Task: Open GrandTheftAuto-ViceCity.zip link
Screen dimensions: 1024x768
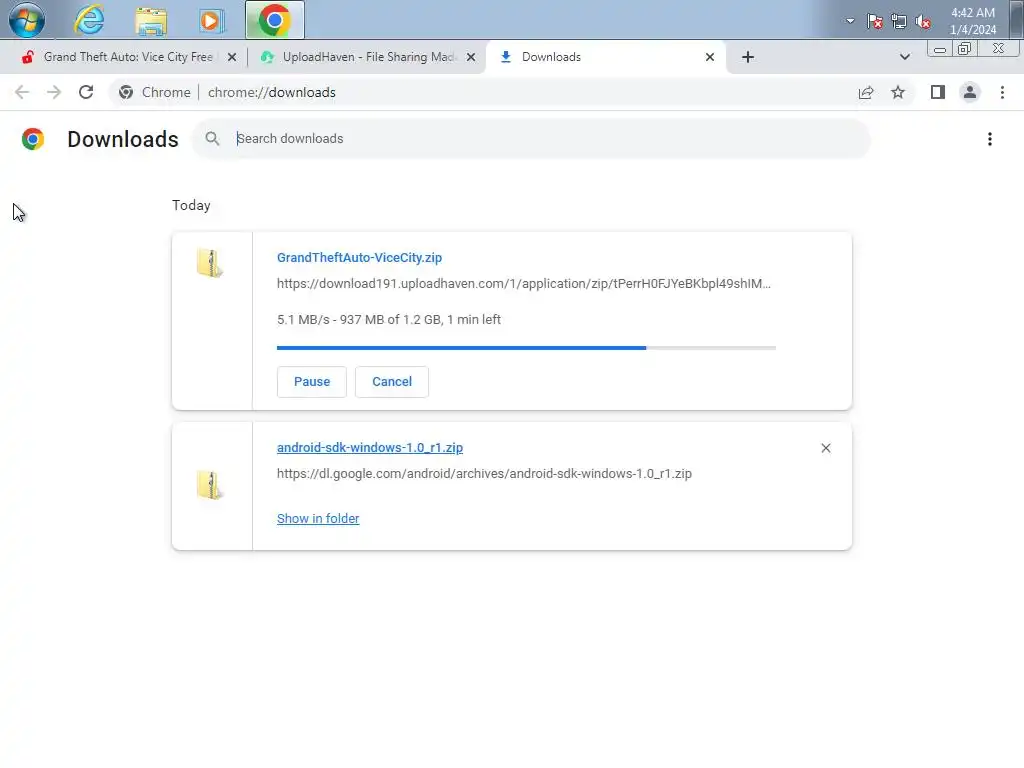Action: point(359,257)
